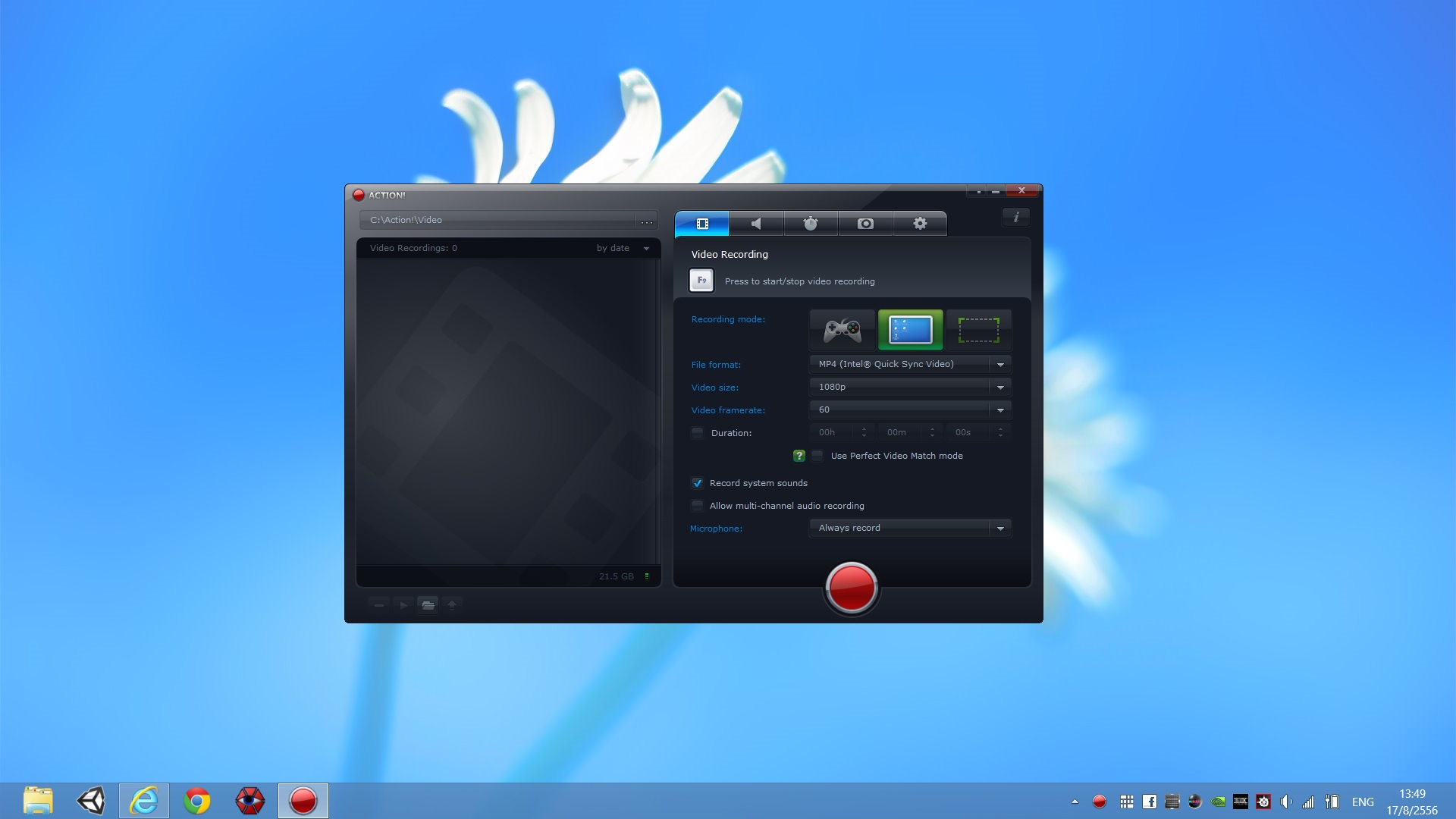
Task: Switch to the screenshots camera tab
Action: click(x=865, y=224)
